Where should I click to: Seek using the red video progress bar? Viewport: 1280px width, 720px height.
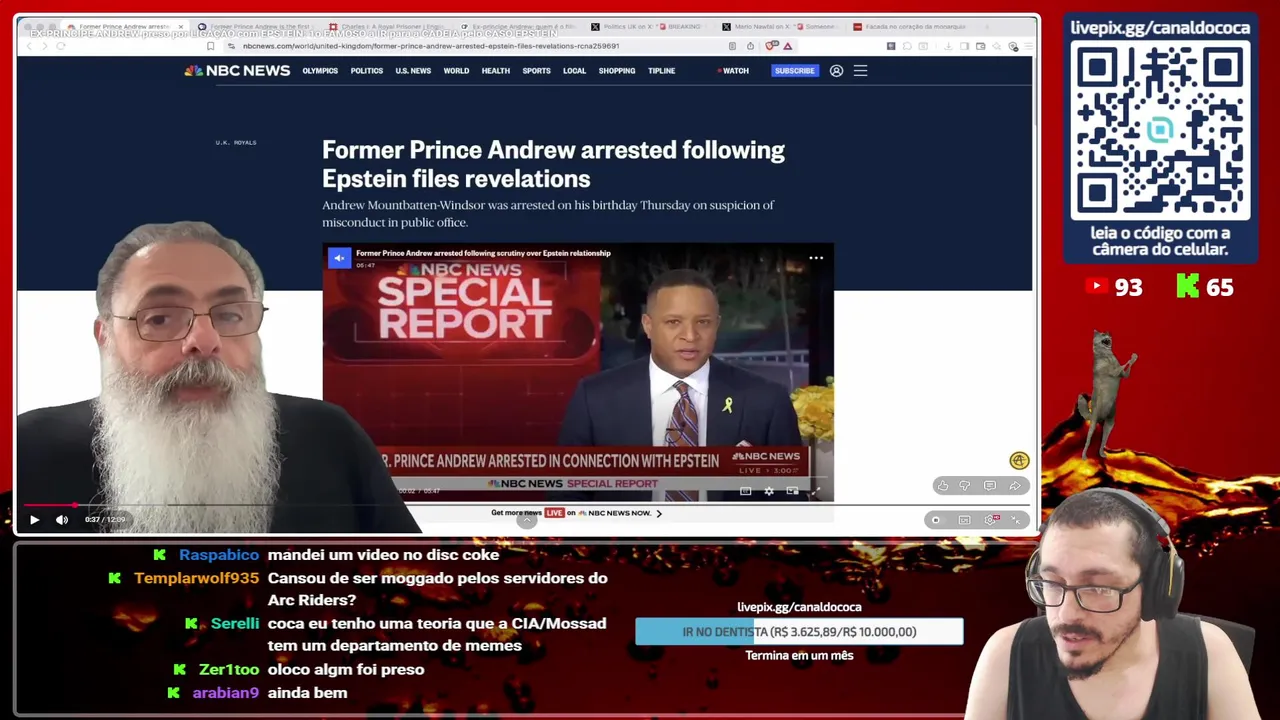[x=528, y=506]
